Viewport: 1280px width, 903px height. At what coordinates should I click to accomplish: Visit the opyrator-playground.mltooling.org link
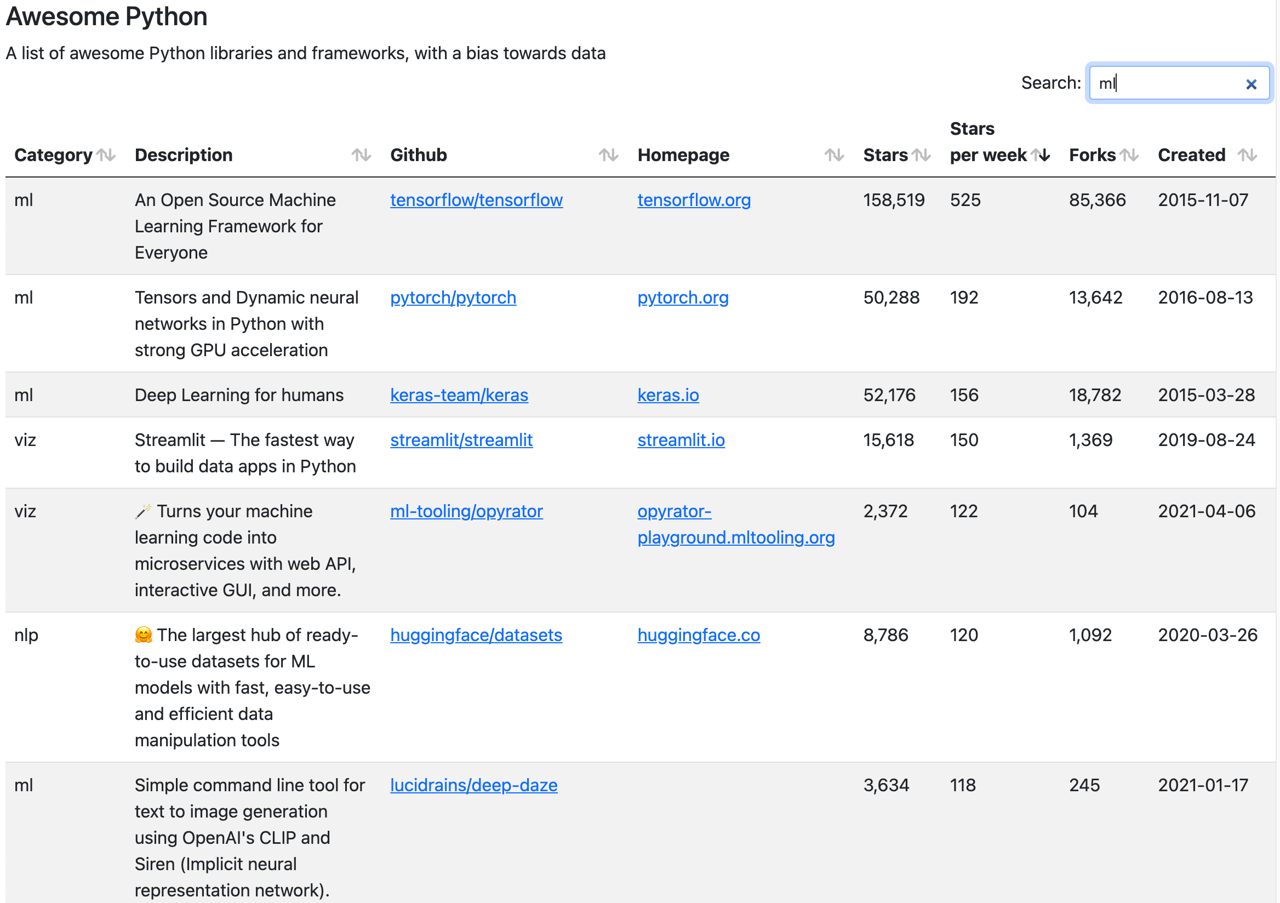[x=736, y=524]
